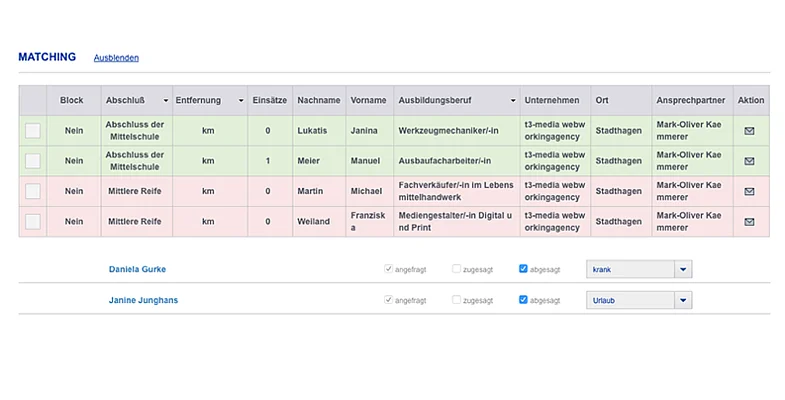Enable zugesagt for Janine Junghans
Image resolution: width=785 pixels, height=400 pixels.
457,299
